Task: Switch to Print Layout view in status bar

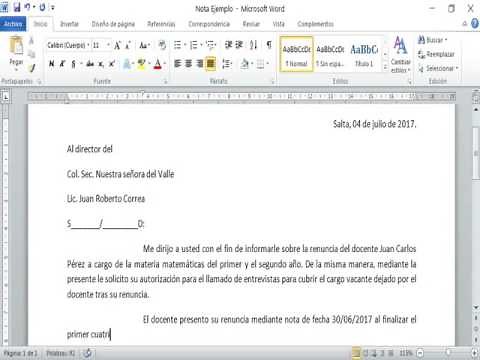Action: point(356,353)
